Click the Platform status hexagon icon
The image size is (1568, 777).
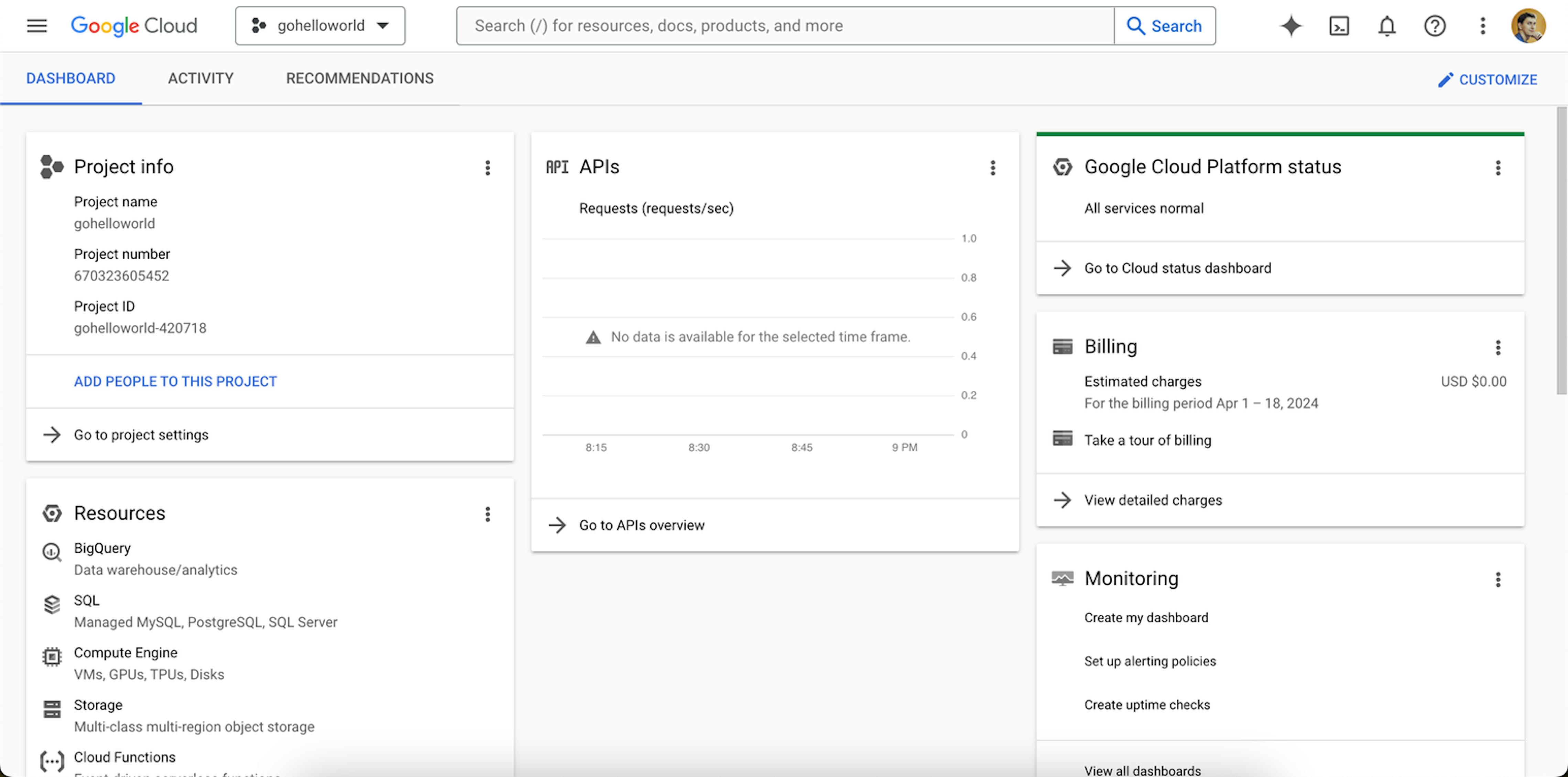1062,166
